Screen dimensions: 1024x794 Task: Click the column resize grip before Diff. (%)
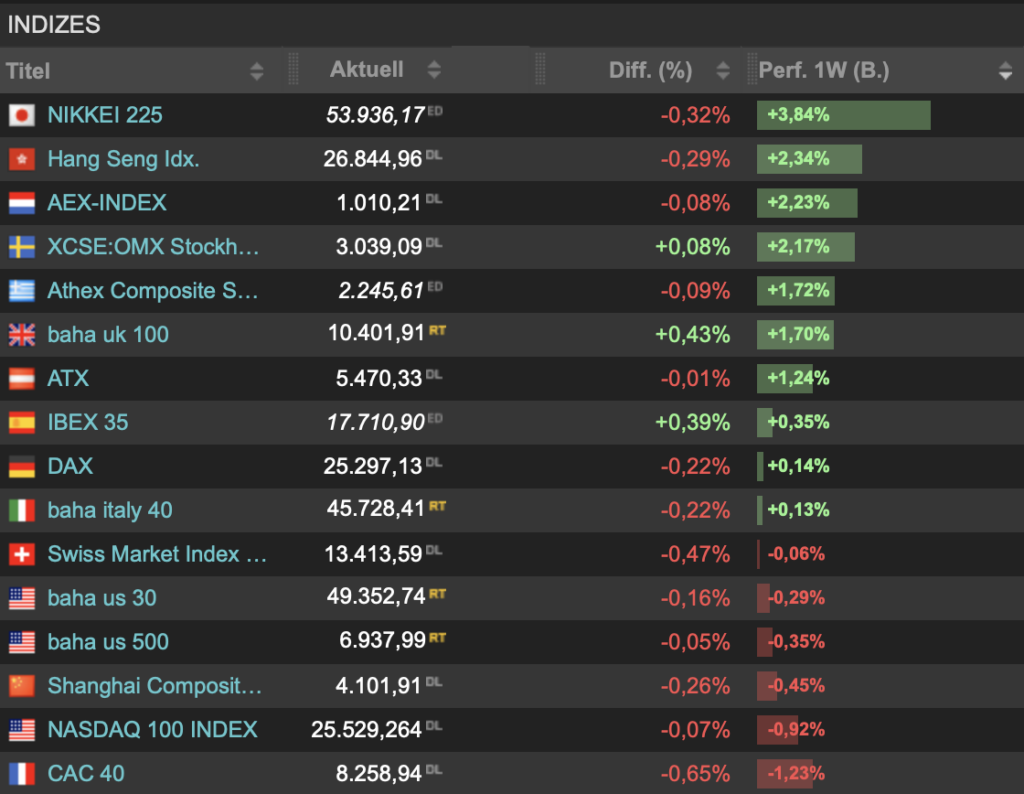(540, 70)
